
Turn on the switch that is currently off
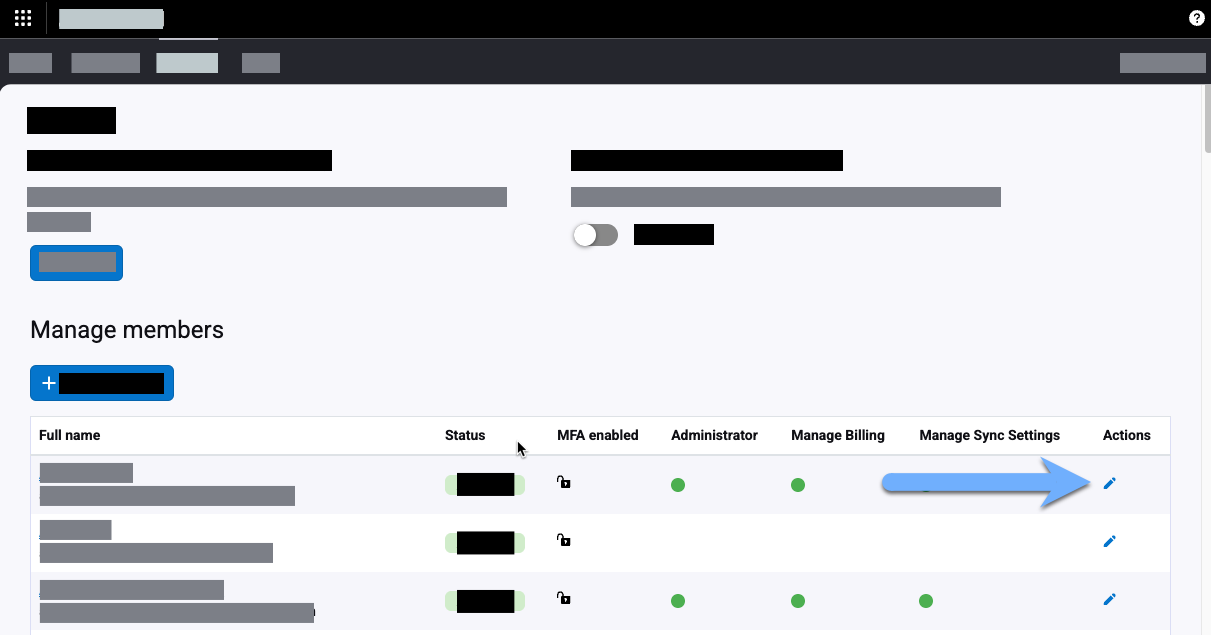[x=595, y=235]
